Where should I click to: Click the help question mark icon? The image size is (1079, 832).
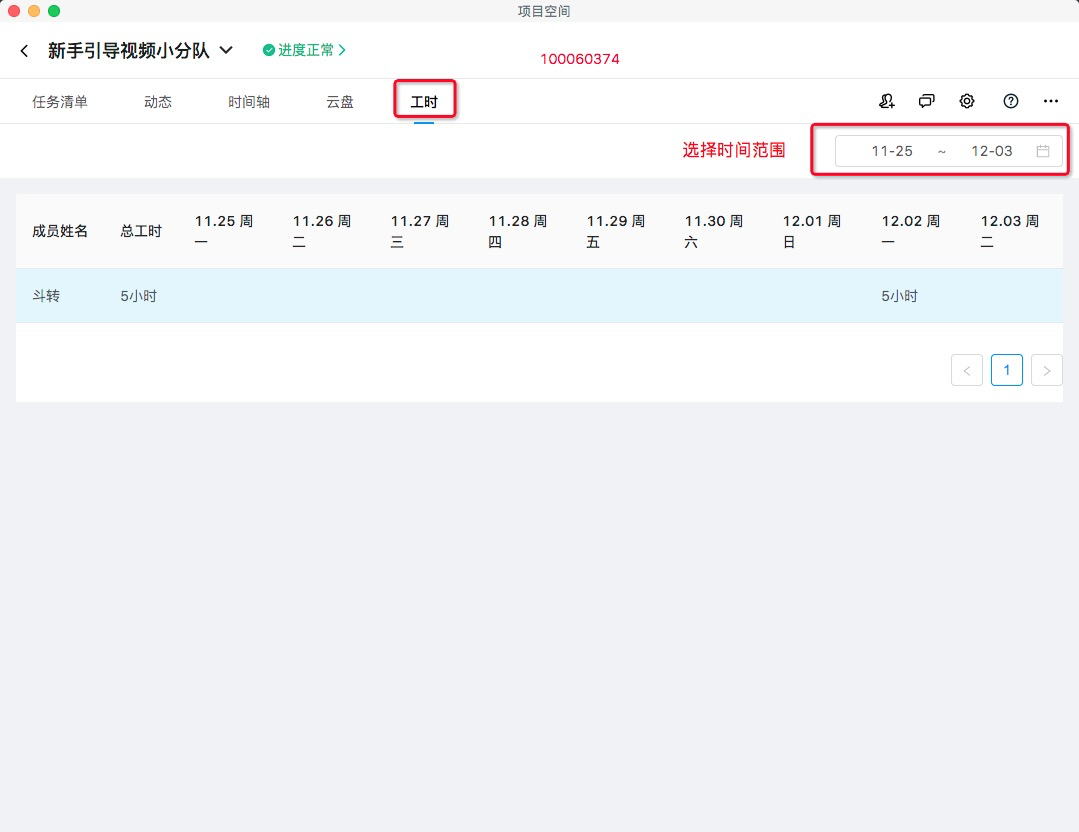pyautogui.click(x=1010, y=101)
